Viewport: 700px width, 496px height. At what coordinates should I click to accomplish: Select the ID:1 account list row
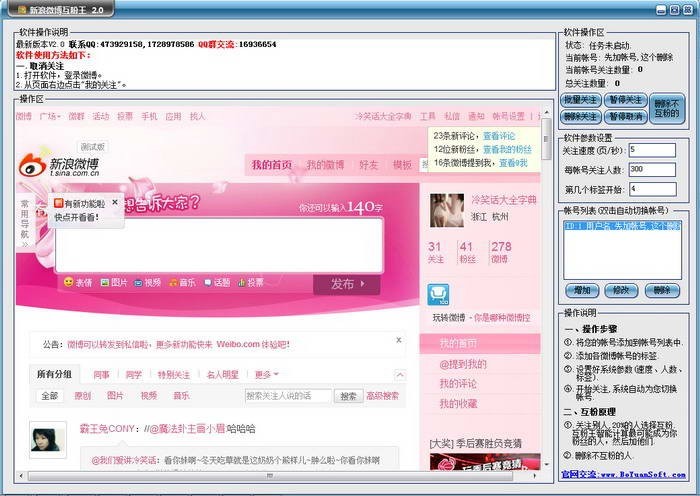click(x=622, y=226)
